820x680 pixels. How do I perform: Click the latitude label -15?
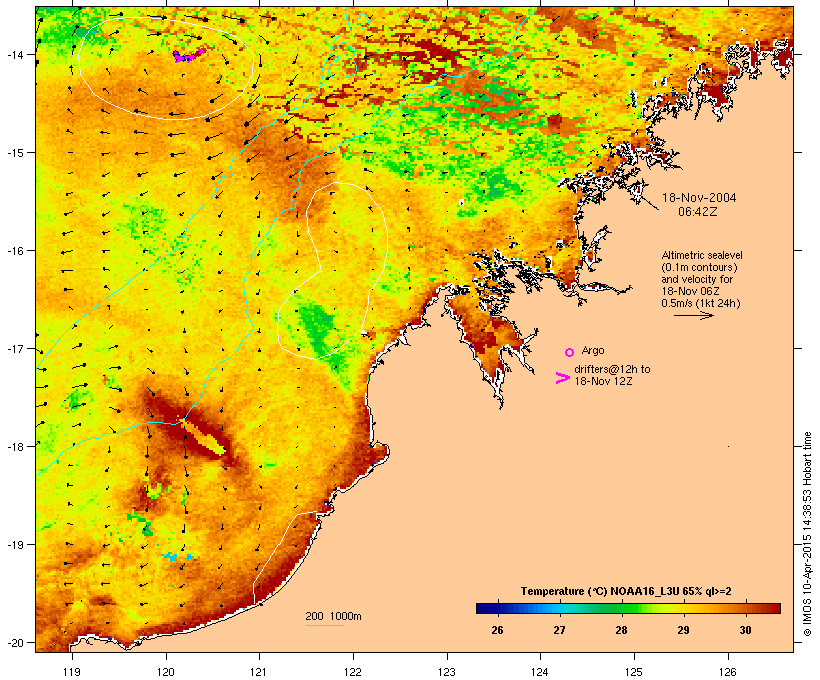click(x=14, y=153)
